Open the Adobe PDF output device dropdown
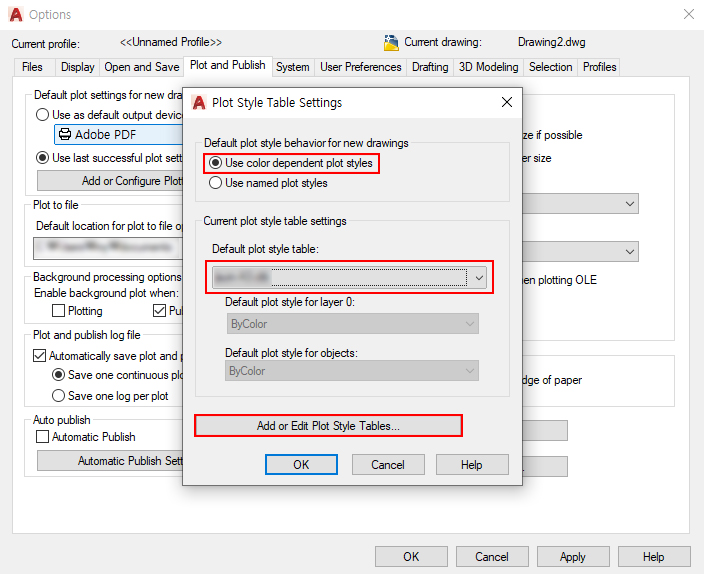 [x=119, y=134]
